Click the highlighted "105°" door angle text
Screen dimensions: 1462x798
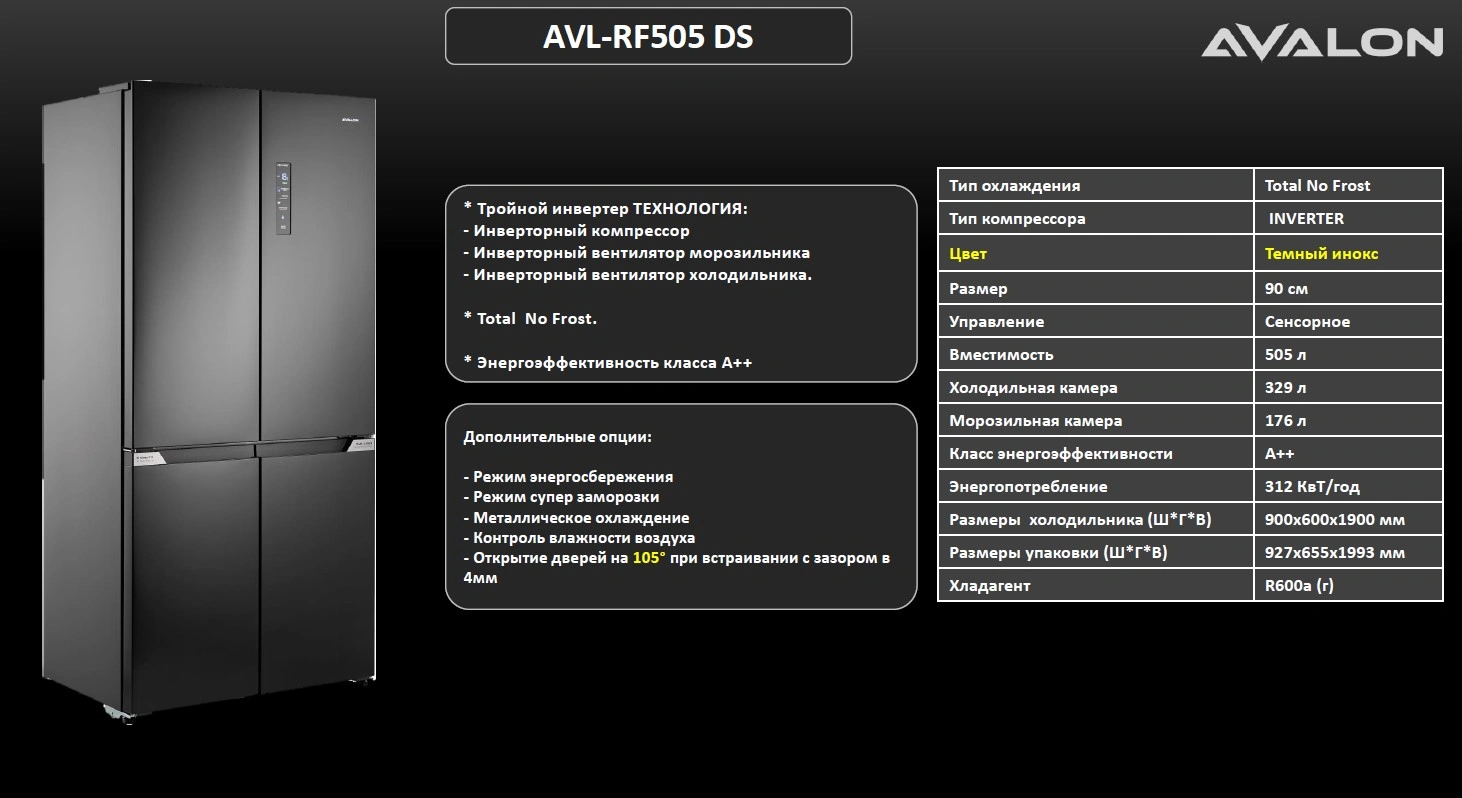click(x=648, y=558)
